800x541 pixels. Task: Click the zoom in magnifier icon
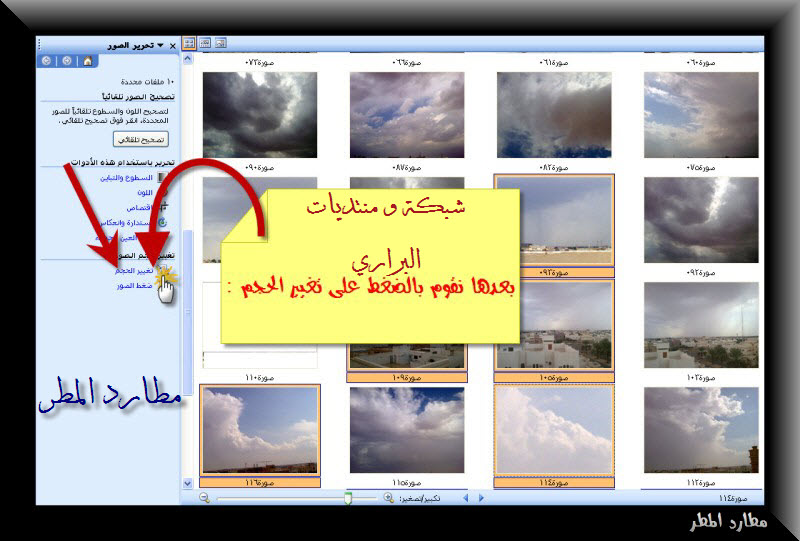(x=388, y=497)
